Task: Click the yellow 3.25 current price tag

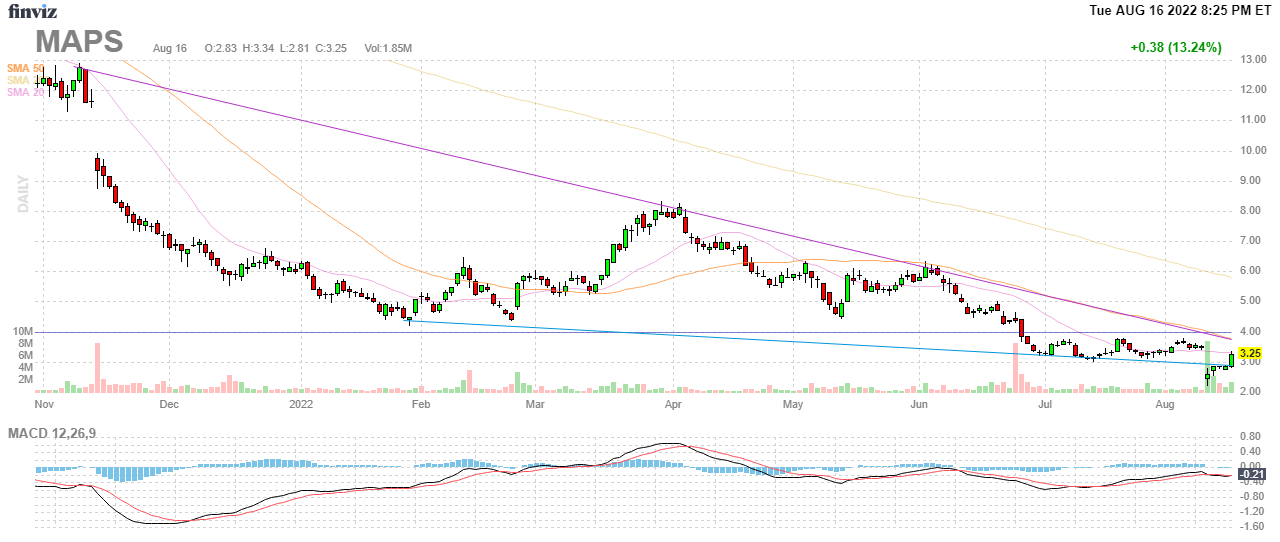Action: [x=1250, y=354]
